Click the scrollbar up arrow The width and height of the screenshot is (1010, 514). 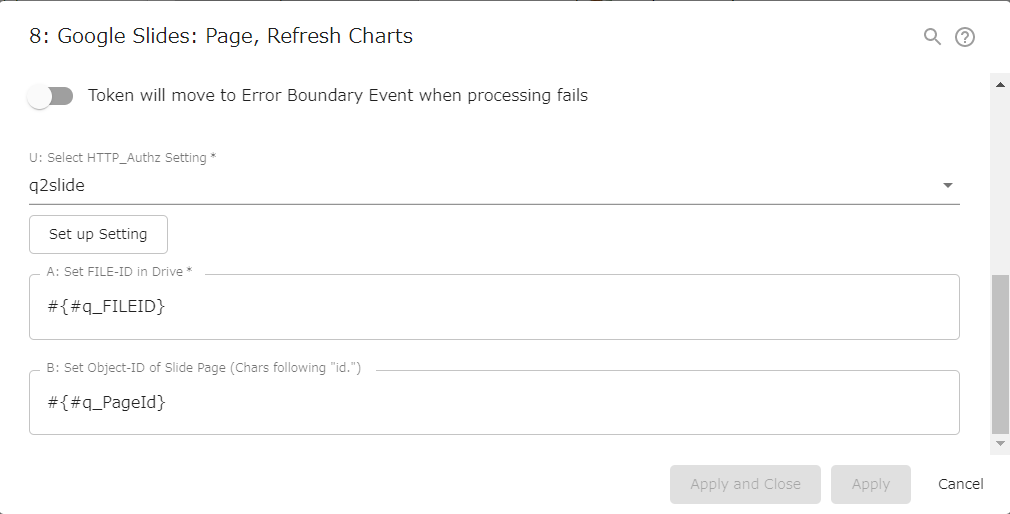(x=1000, y=84)
